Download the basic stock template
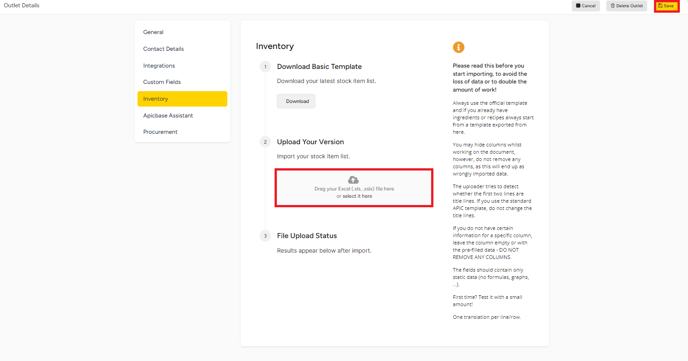This screenshot has width=688, height=361. coord(296,101)
